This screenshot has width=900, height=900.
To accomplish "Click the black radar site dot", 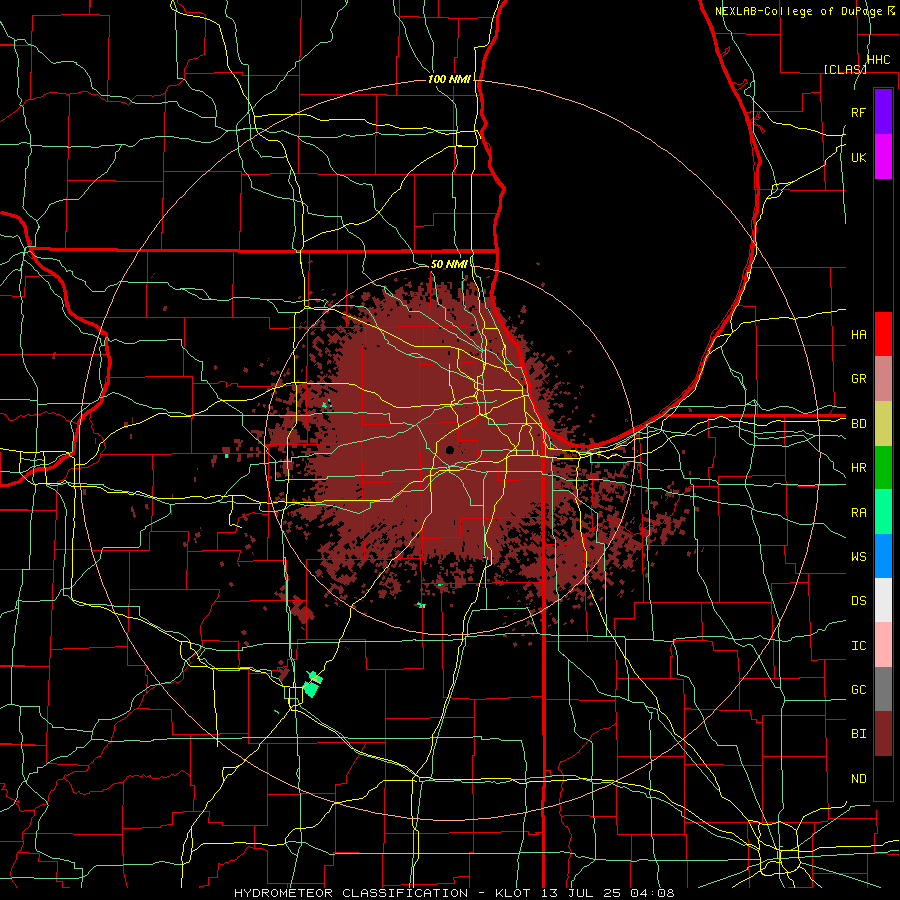I will click(x=450, y=449).
